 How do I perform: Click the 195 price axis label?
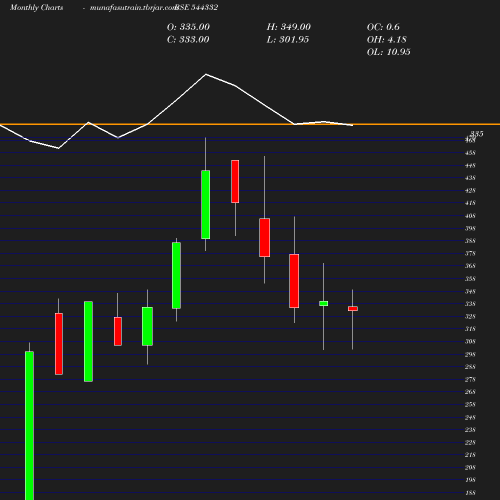click(x=470, y=480)
